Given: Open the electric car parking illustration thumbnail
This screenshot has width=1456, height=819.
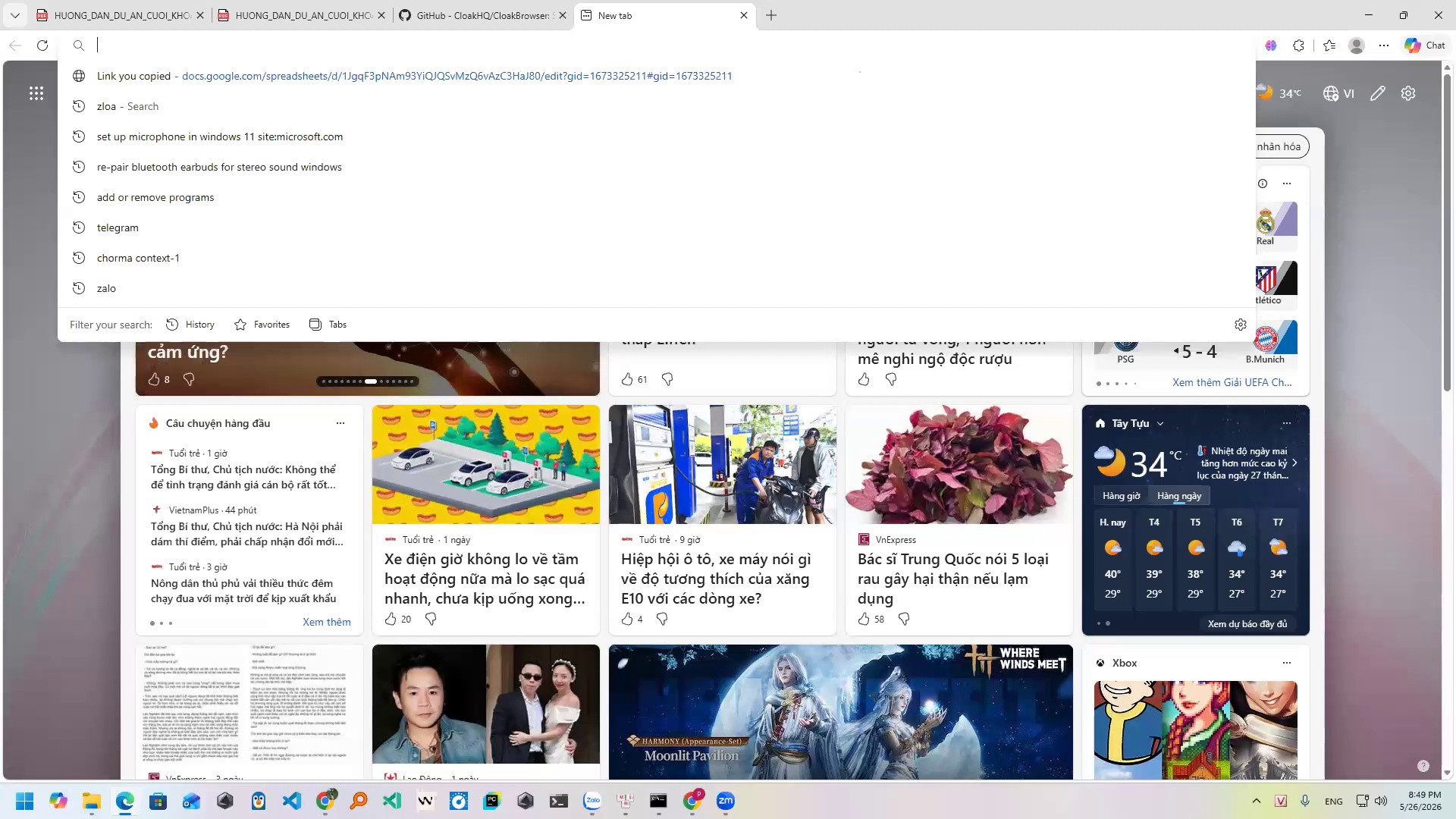Looking at the screenshot, I should pyautogui.click(x=486, y=464).
